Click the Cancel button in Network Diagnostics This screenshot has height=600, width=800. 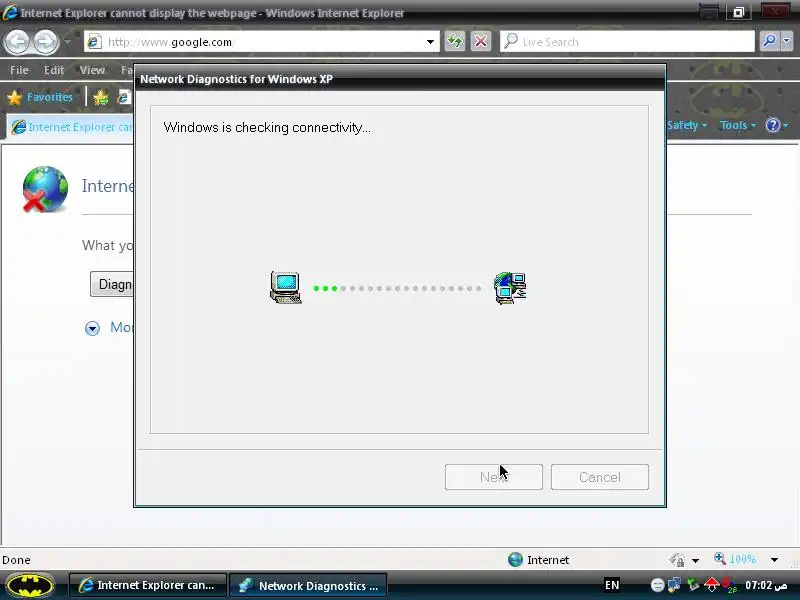[x=599, y=477]
